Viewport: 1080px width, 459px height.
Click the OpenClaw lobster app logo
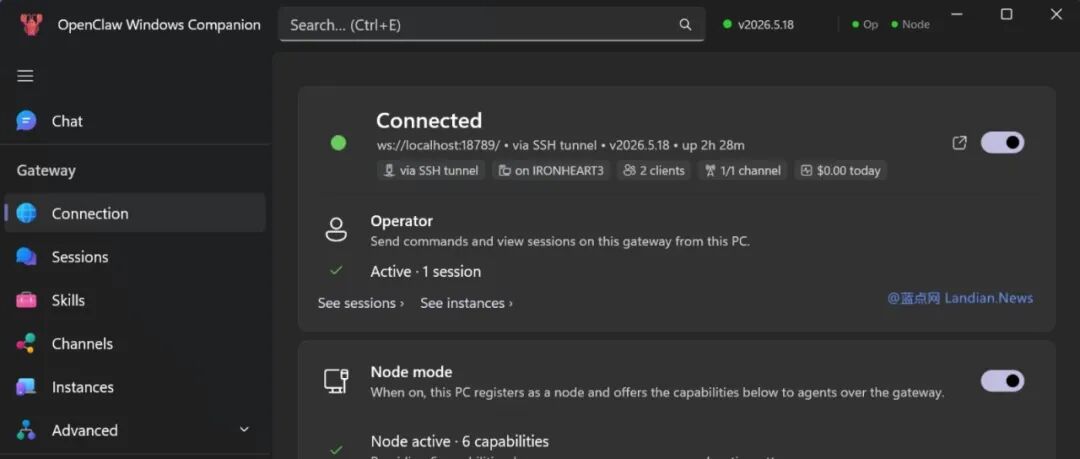click(31, 25)
